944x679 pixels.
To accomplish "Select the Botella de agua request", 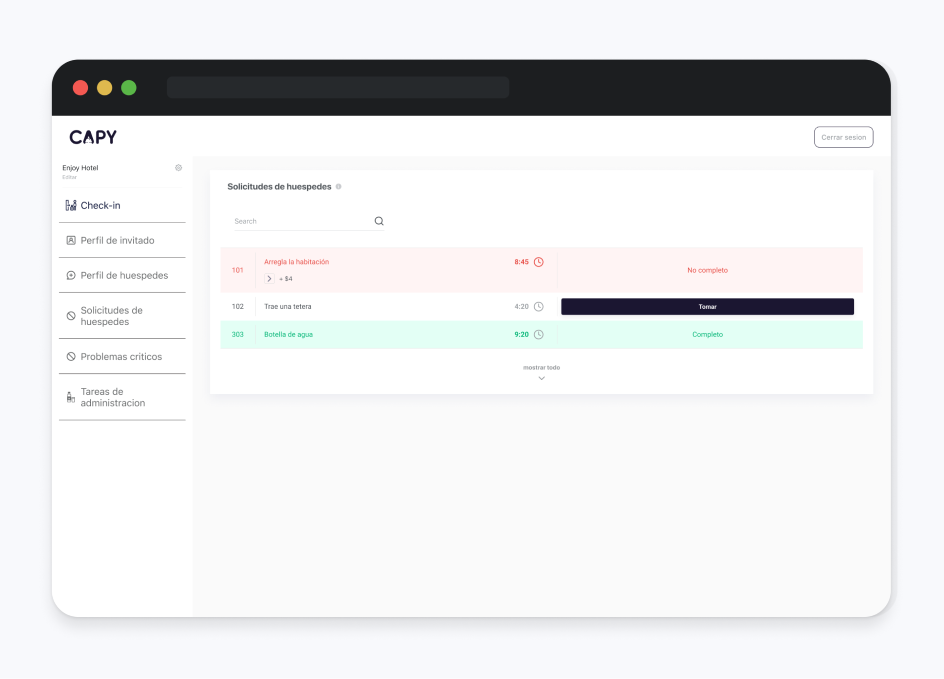I will (288, 335).
